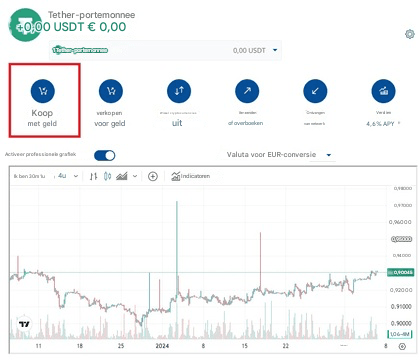Click the TradingView logo on chart

coord(24,324)
